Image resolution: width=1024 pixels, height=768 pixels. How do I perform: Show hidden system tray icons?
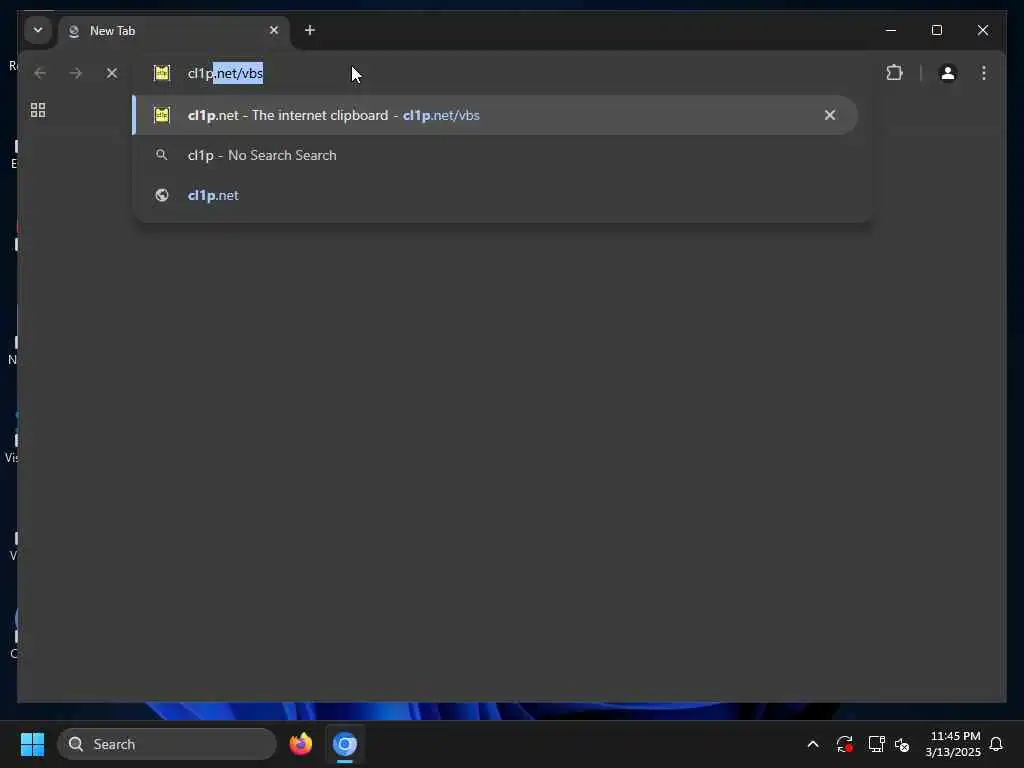[813, 744]
